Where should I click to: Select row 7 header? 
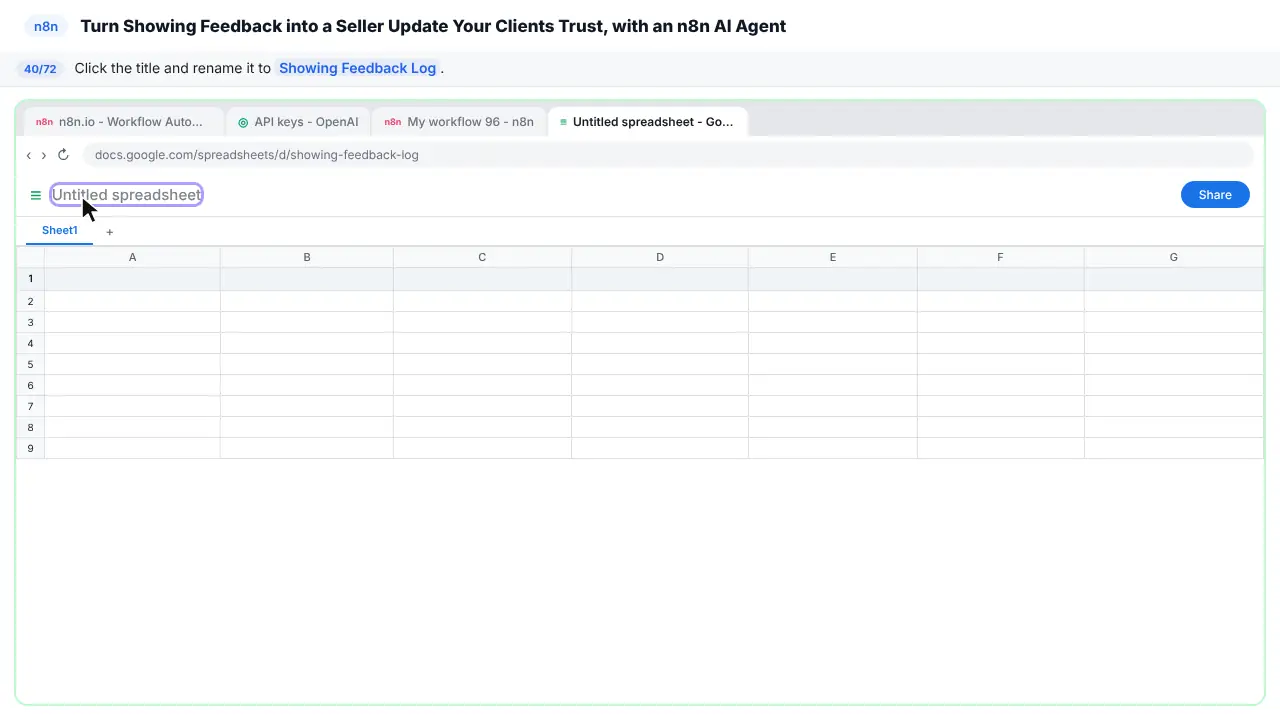[x=31, y=406]
